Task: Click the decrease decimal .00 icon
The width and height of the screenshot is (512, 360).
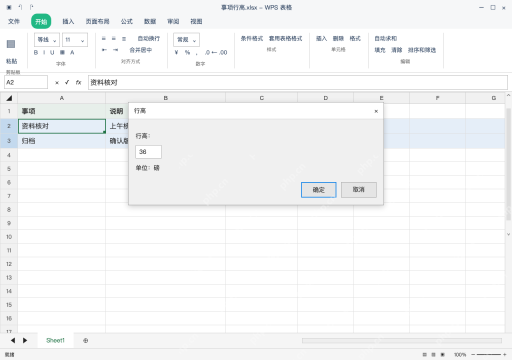Action: [x=223, y=52]
